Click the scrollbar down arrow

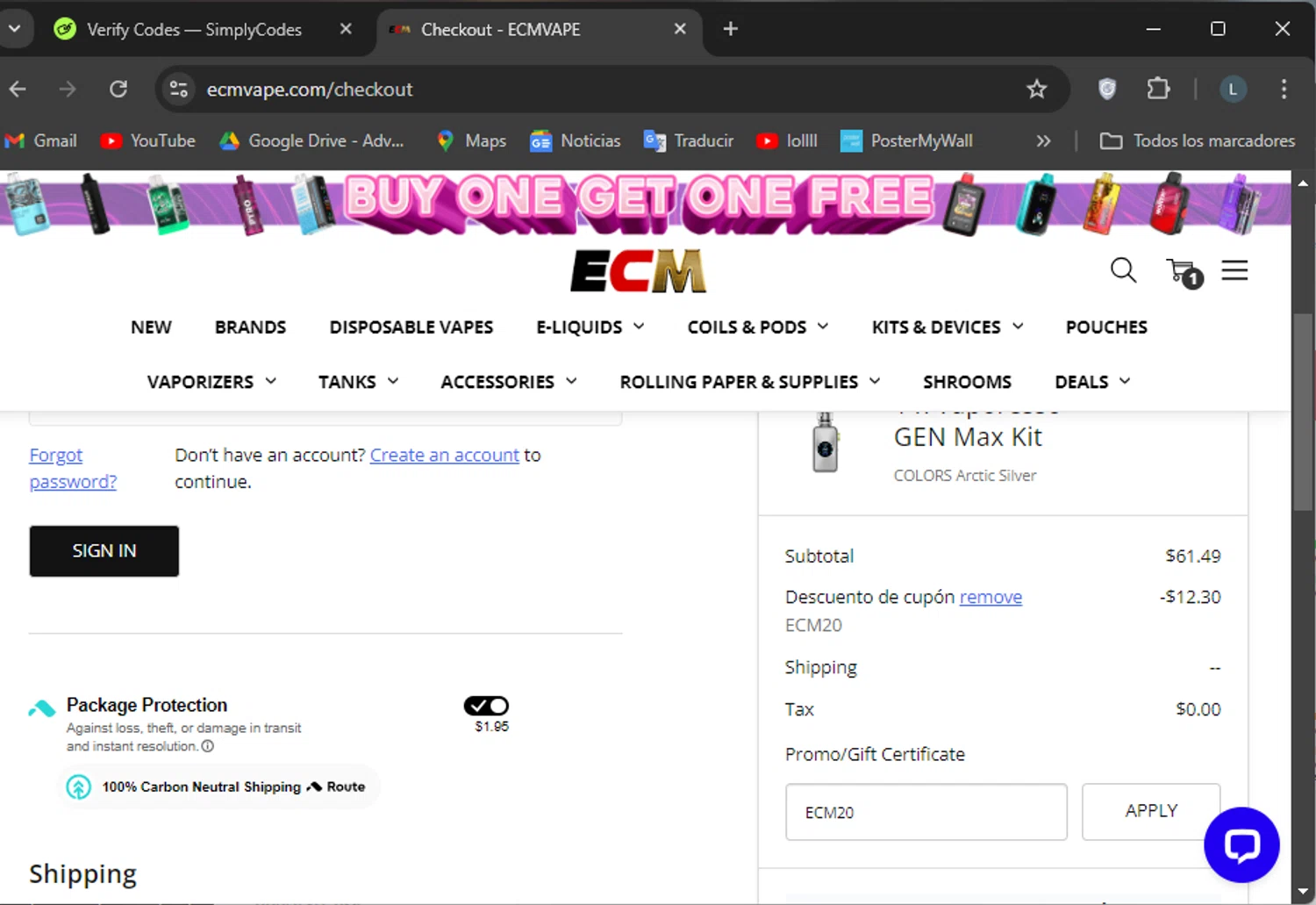pos(1303,893)
